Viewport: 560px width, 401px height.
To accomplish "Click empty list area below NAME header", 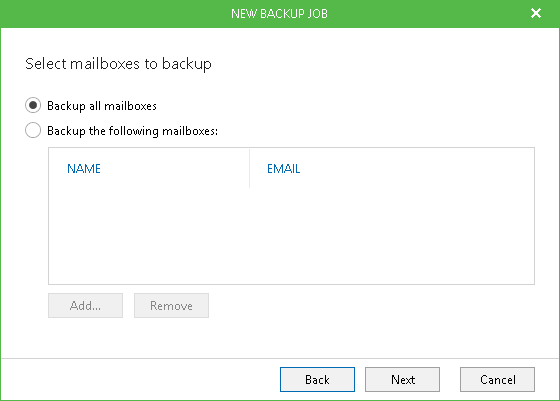I will (x=149, y=236).
